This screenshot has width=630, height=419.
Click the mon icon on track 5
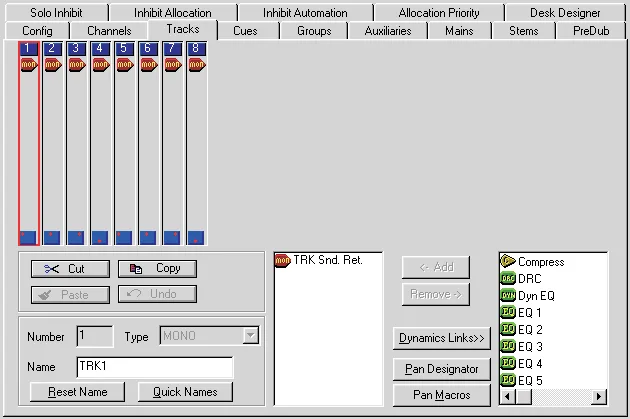coord(125,64)
